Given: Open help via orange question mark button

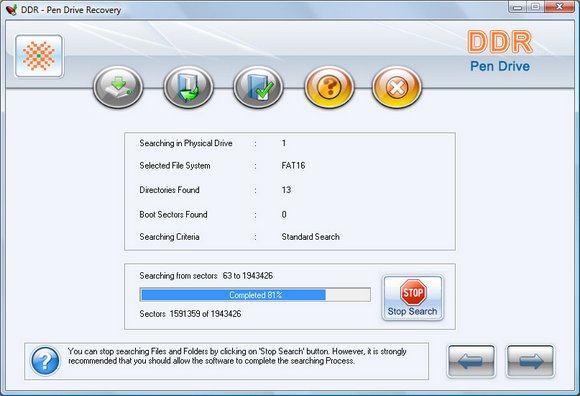Looking at the screenshot, I should (x=329, y=87).
